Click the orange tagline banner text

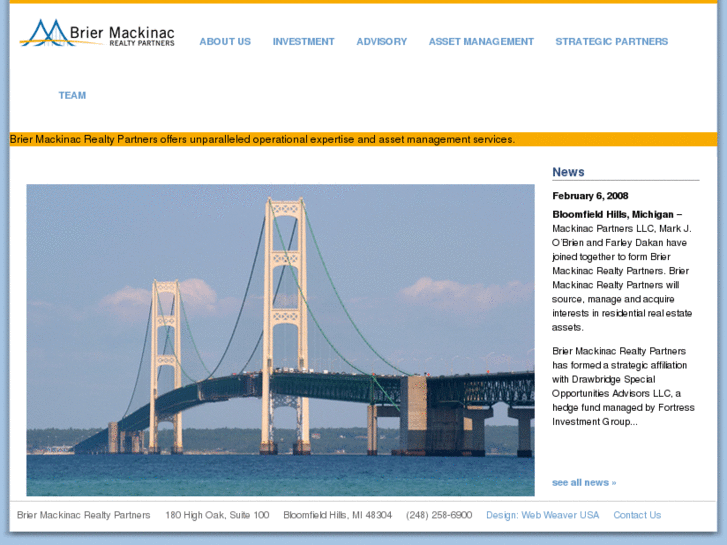point(262,139)
